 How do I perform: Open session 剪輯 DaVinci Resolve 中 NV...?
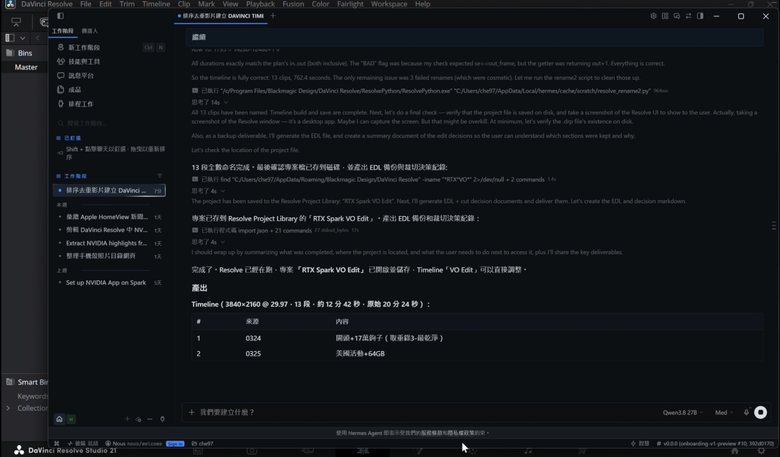[x=109, y=230]
